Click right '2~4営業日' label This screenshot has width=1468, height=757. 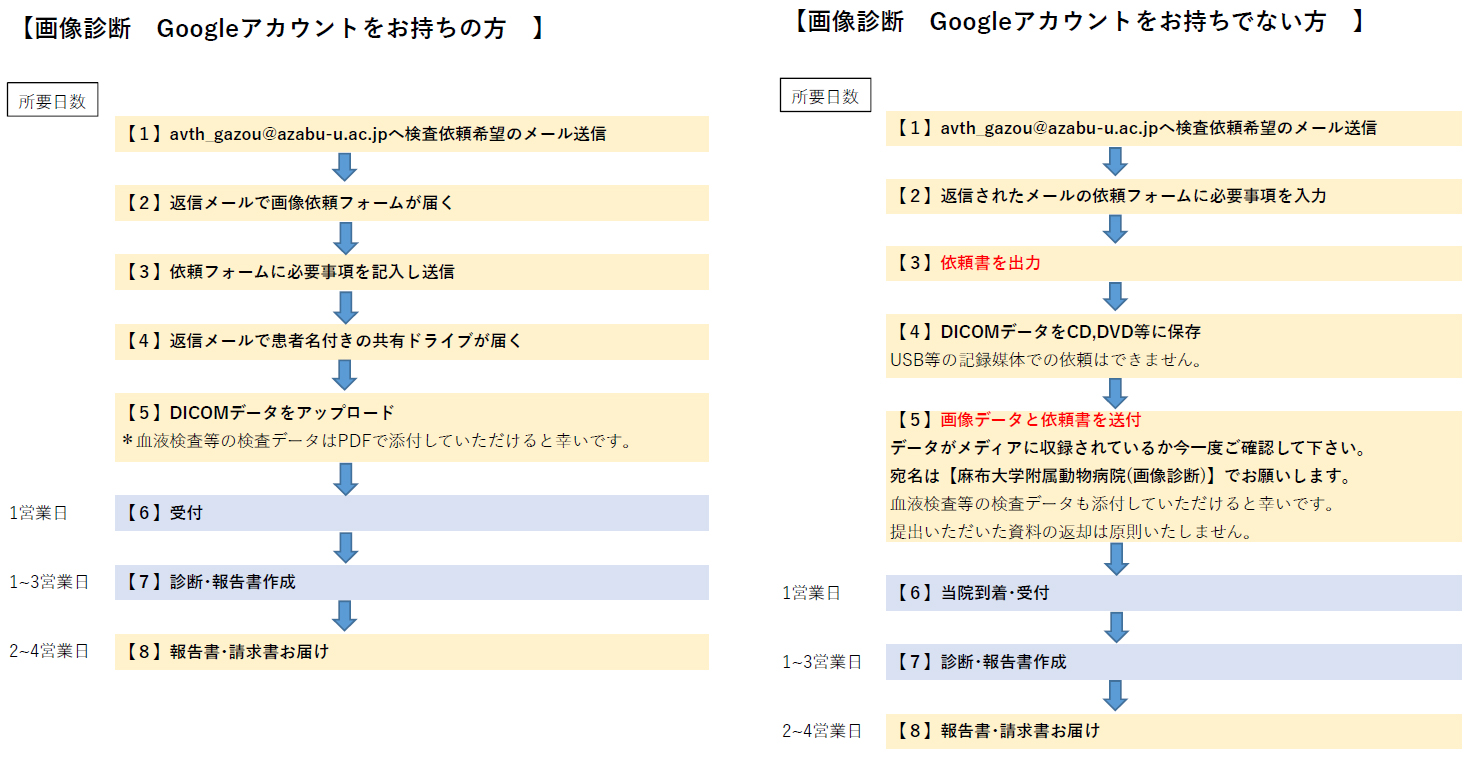[x=823, y=731]
